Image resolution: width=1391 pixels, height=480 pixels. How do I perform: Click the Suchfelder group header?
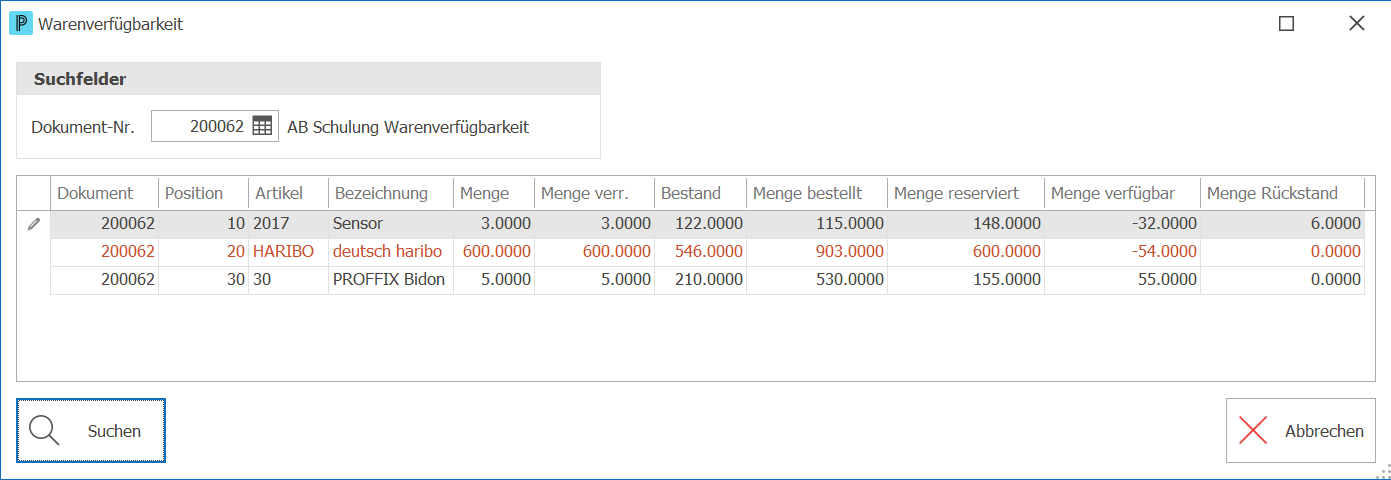click(x=308, y=79)
